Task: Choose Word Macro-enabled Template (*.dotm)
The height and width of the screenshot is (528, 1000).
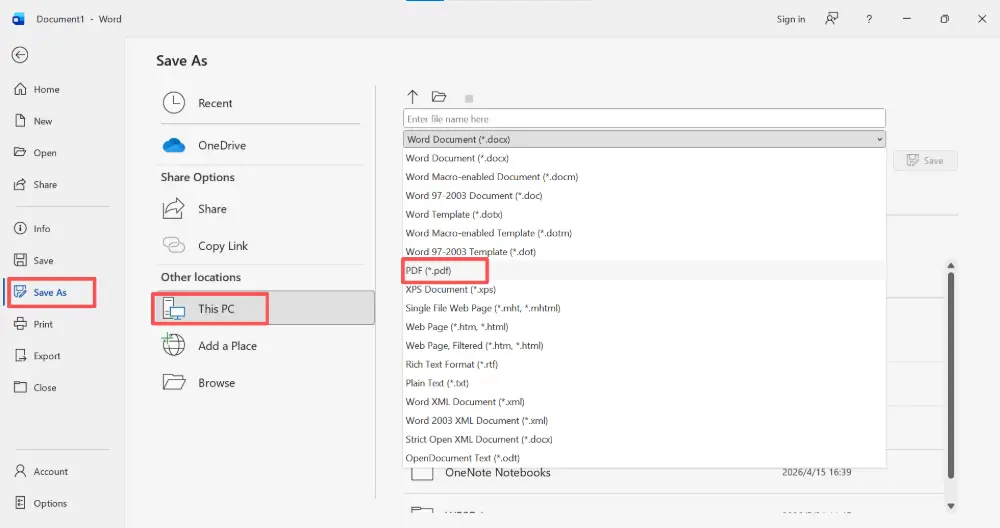Action: click(644, 233)
